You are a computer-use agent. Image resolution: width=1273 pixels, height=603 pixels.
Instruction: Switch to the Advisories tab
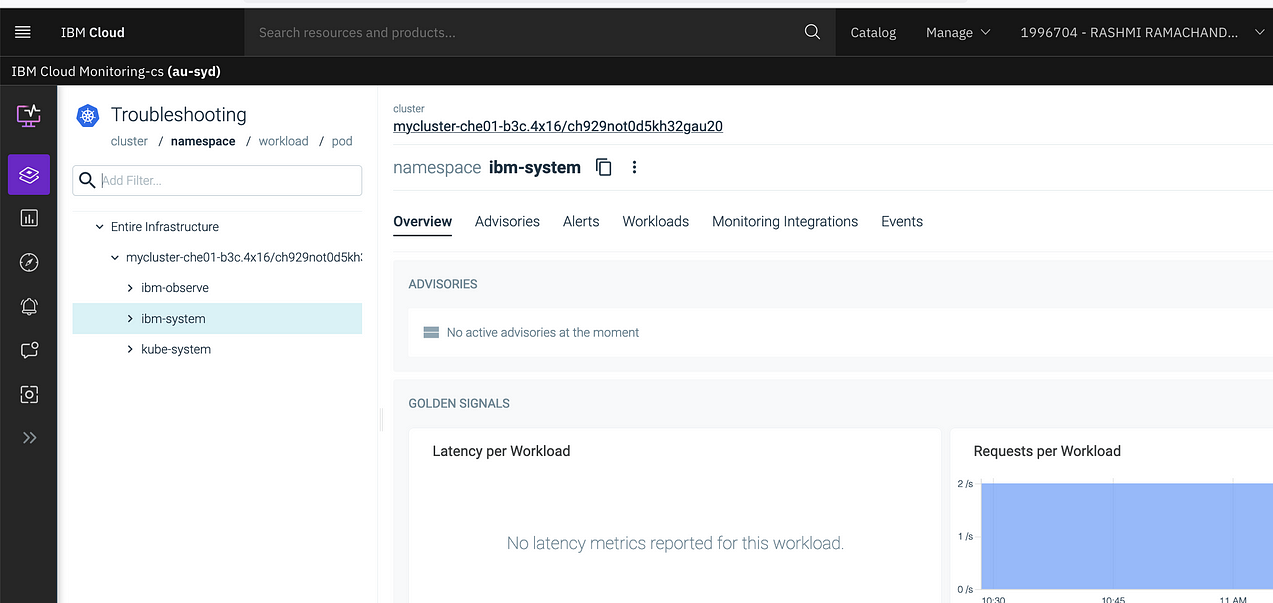point(507,222)
